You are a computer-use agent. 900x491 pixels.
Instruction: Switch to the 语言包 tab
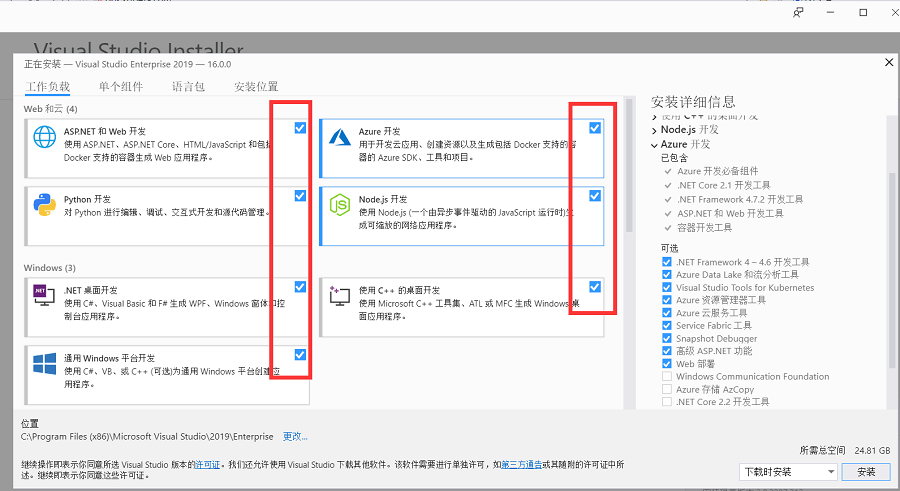click(188, 87)
